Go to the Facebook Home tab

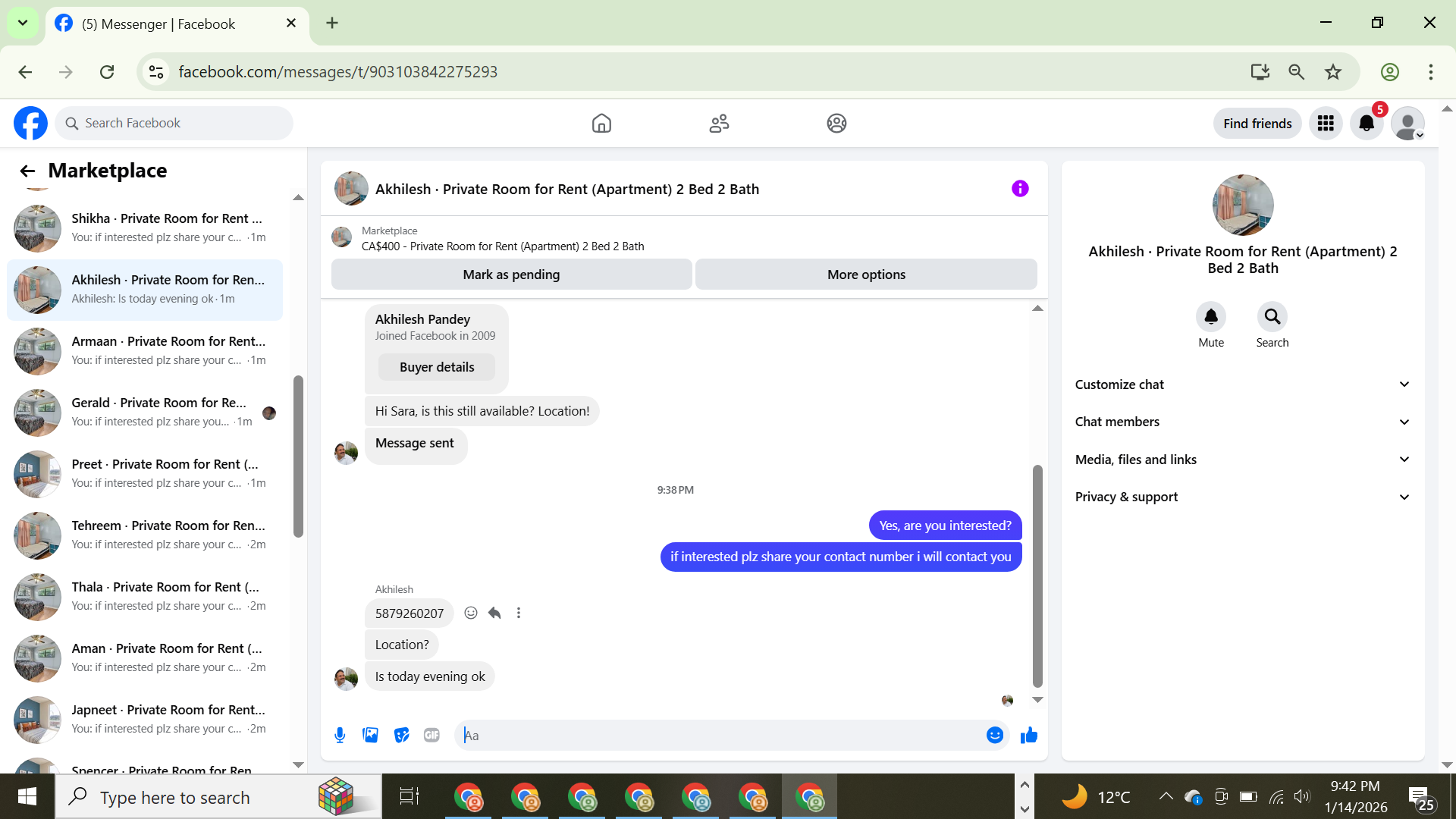click(601, 123)
